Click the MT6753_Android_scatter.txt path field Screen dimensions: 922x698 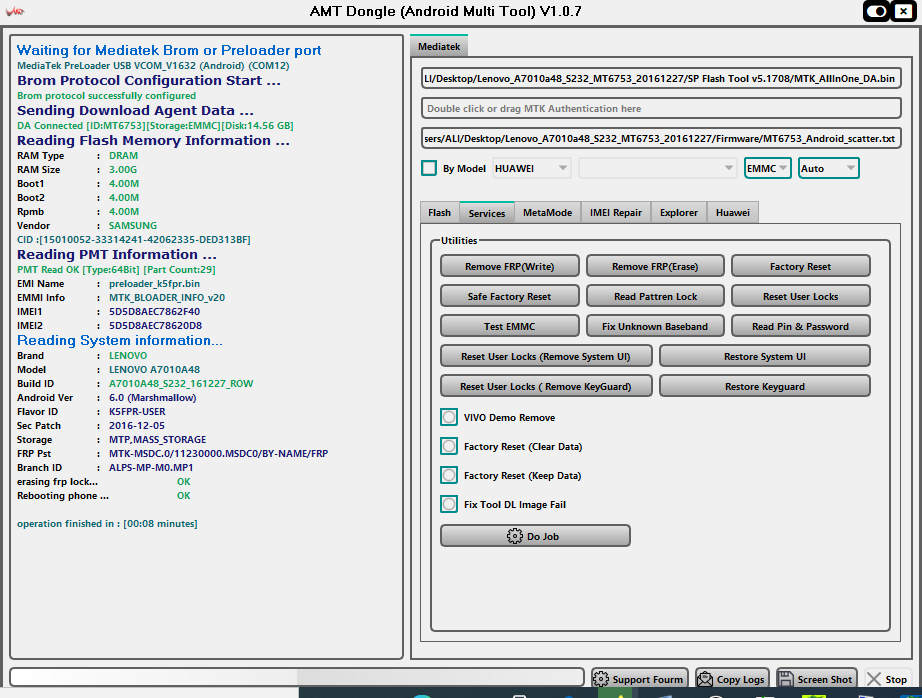pyautogui.click(x=661, y=138)
